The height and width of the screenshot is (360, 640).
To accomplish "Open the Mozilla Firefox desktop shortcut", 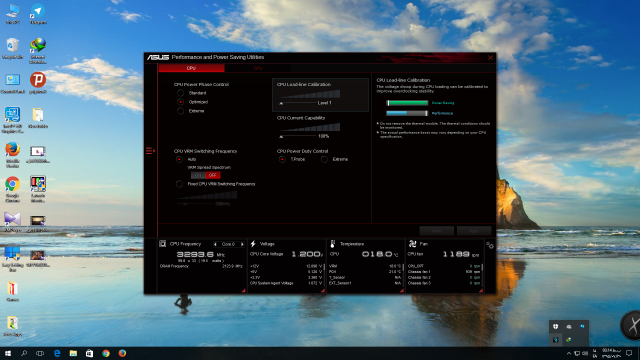I will coord(13,155).
